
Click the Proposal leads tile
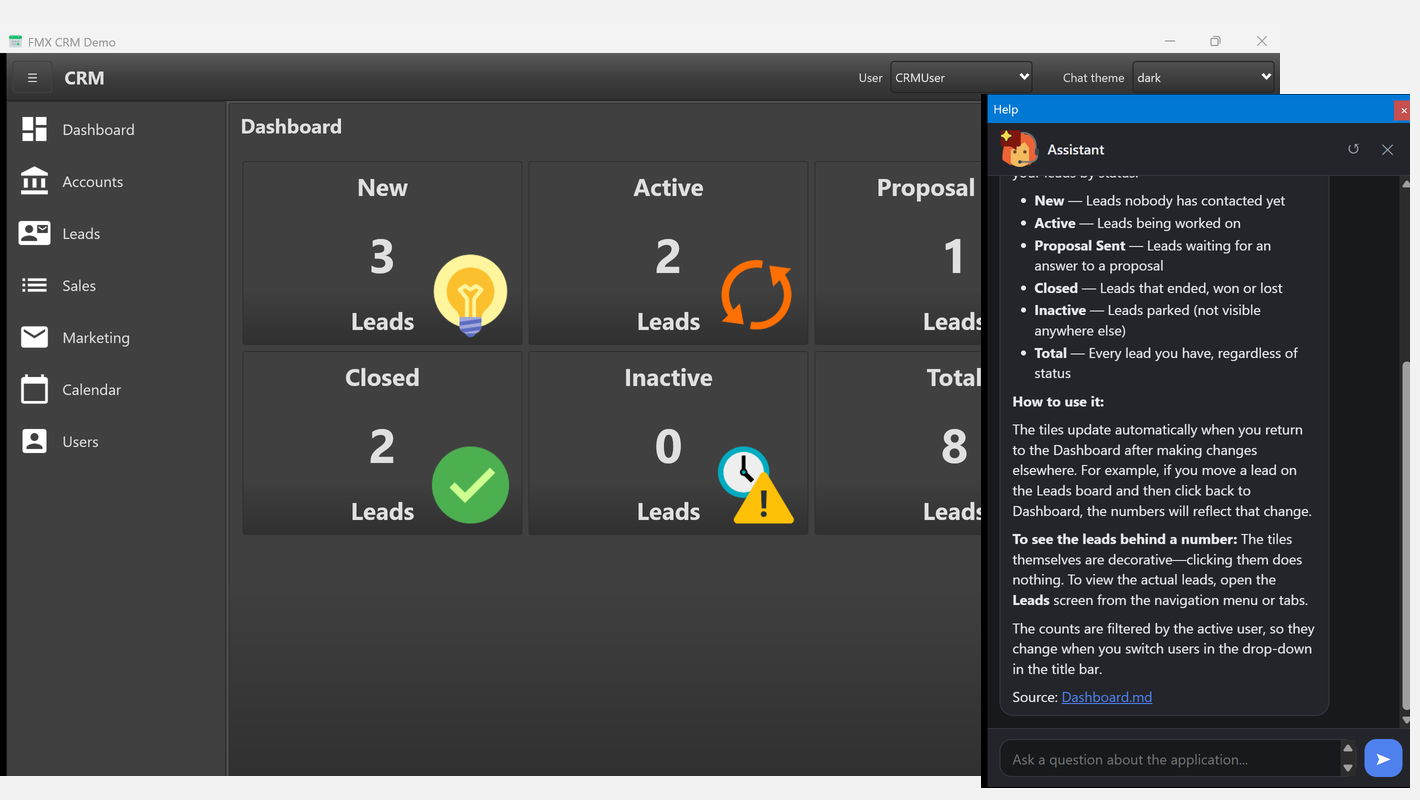[898, 253]
